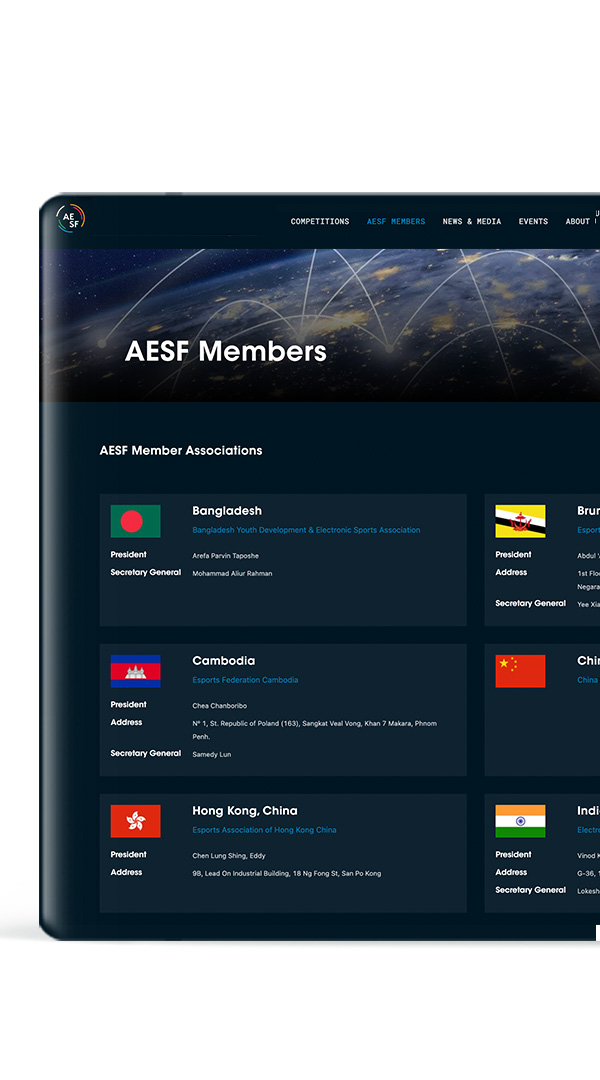Click the Secretary General label in India card
600x1080 pixels.
[x=530, y=890]
